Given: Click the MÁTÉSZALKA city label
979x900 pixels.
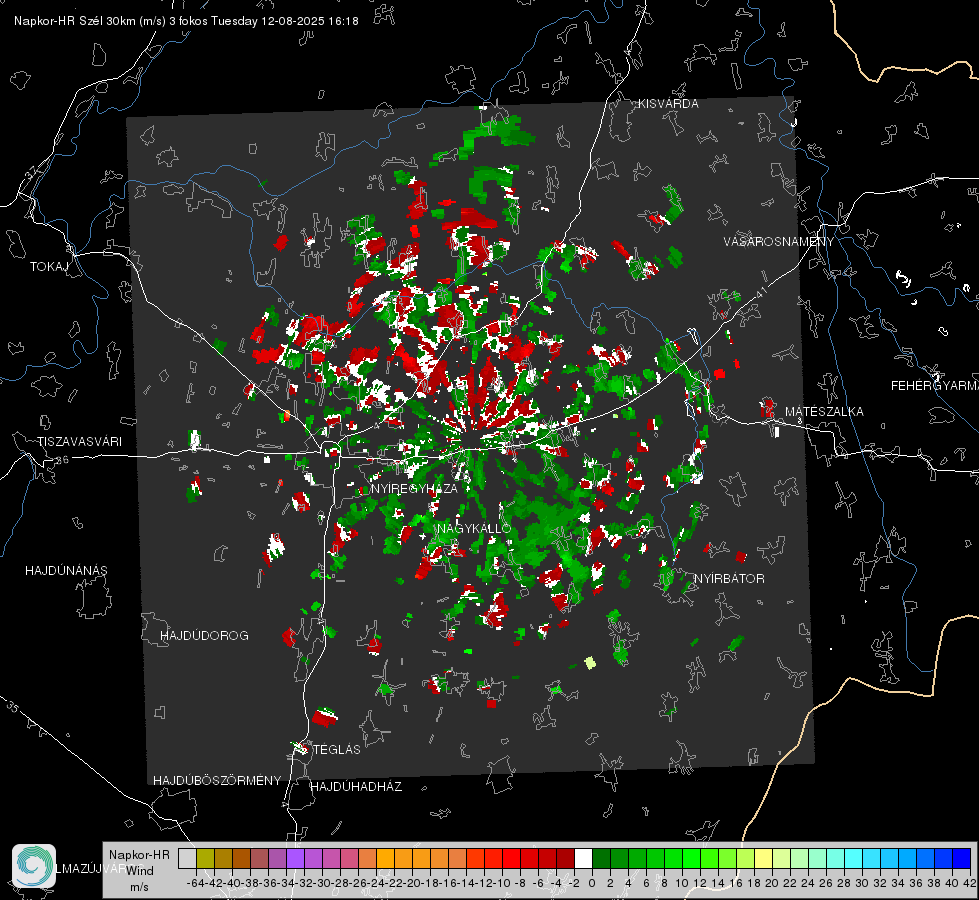Looking at the screenshot, I should pos(824,412).
